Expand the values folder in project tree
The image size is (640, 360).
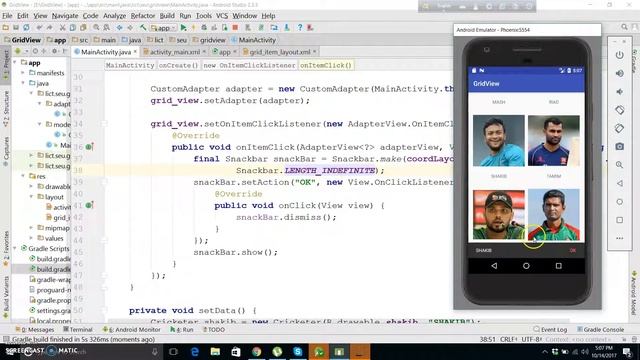[x=31, y=238]
